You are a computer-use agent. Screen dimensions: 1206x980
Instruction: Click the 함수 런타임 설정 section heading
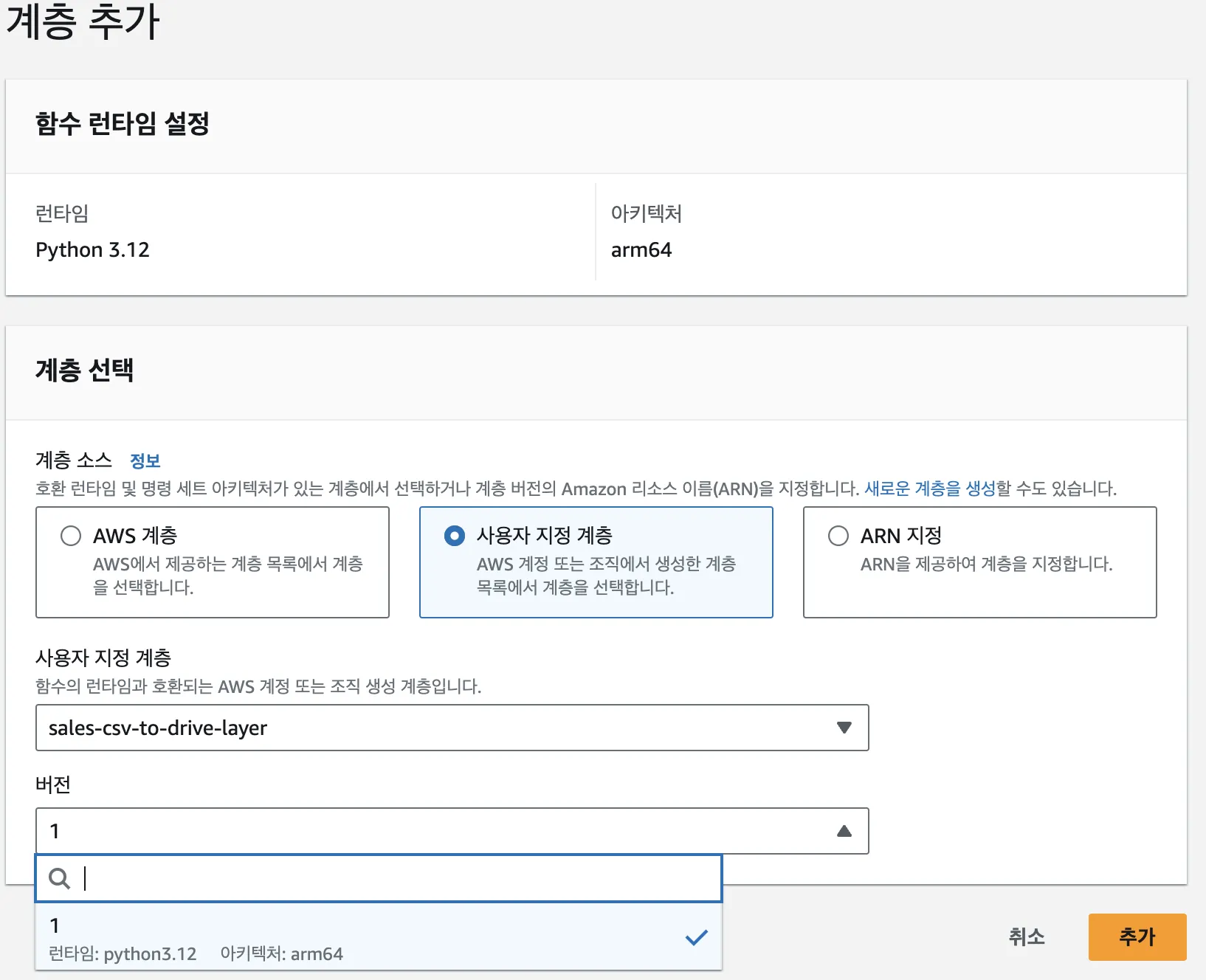(x=123, y=124)
